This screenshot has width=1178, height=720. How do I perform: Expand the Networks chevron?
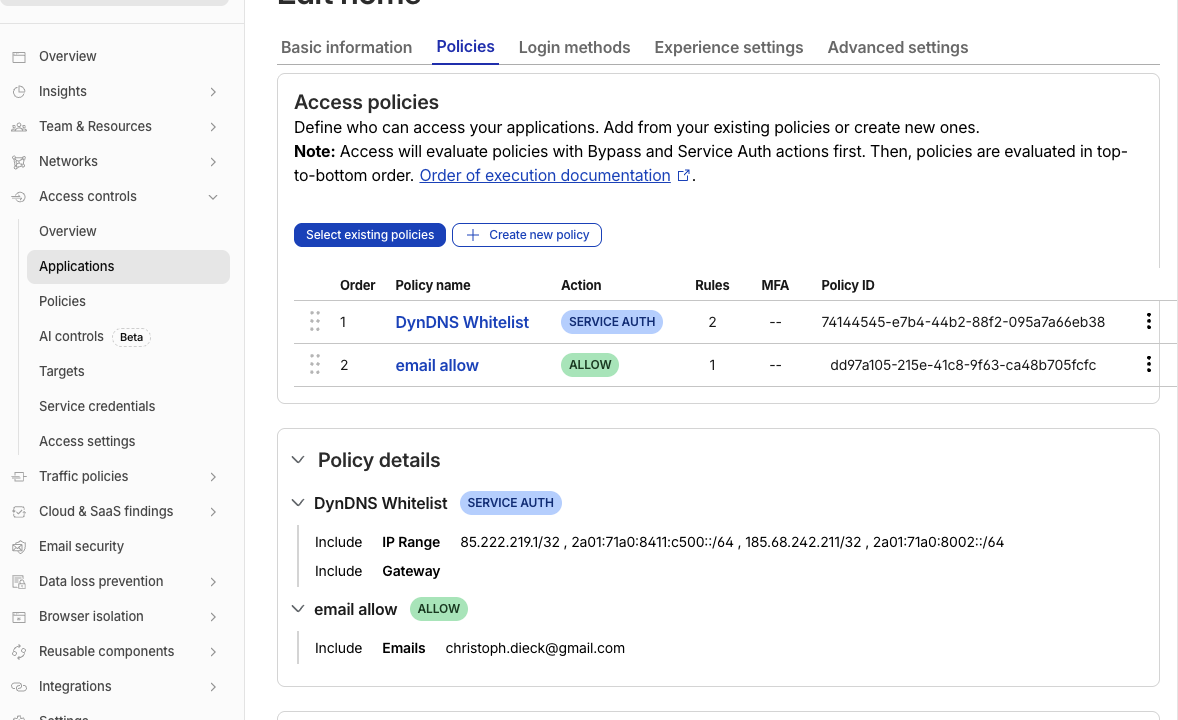tap(213, 162)
